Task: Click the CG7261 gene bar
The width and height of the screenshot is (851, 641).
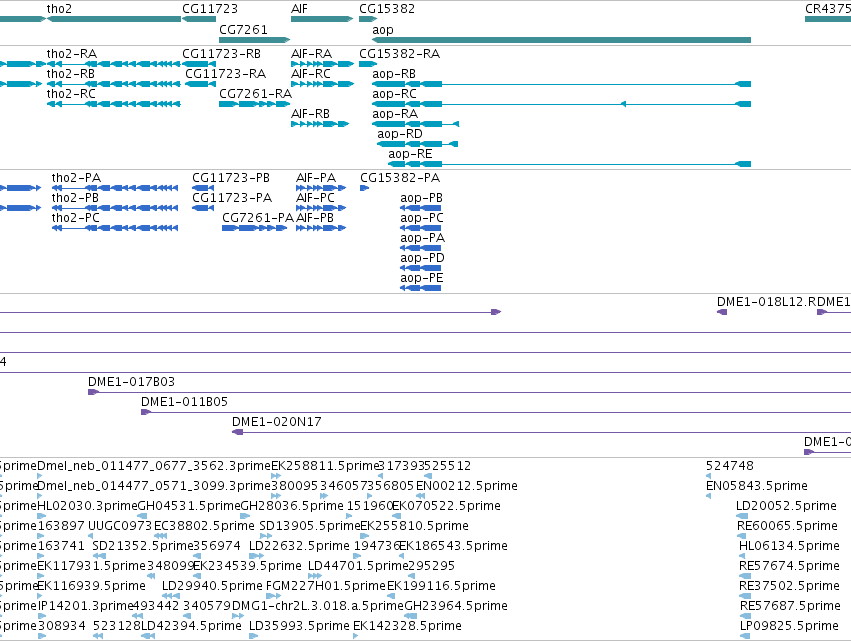Action: coord(255,40)
